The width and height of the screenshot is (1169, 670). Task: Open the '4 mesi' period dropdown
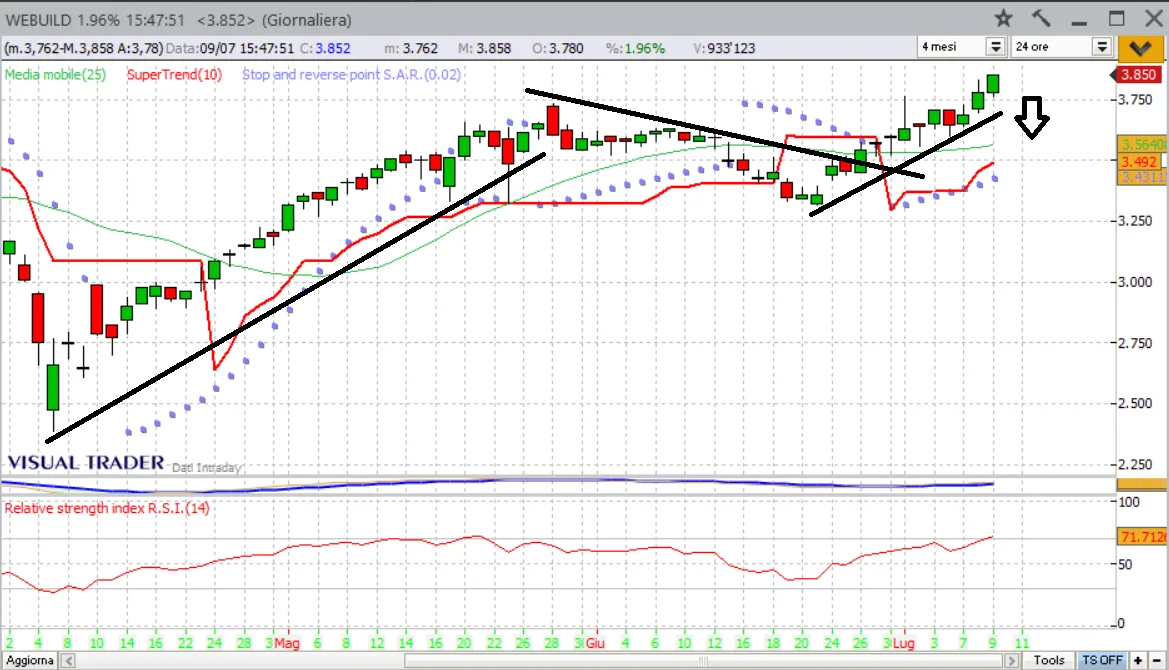coord(995,47)
